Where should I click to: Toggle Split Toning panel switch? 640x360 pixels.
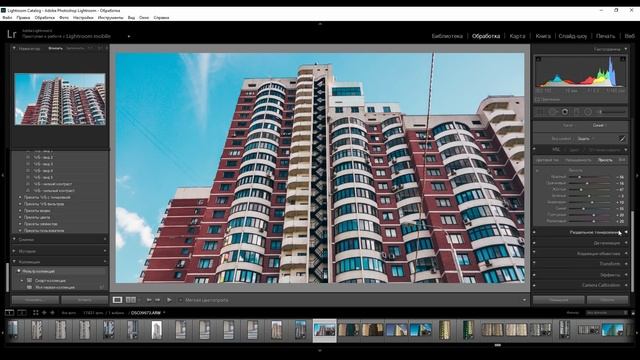pyautogui.click(x=535, y=232)
